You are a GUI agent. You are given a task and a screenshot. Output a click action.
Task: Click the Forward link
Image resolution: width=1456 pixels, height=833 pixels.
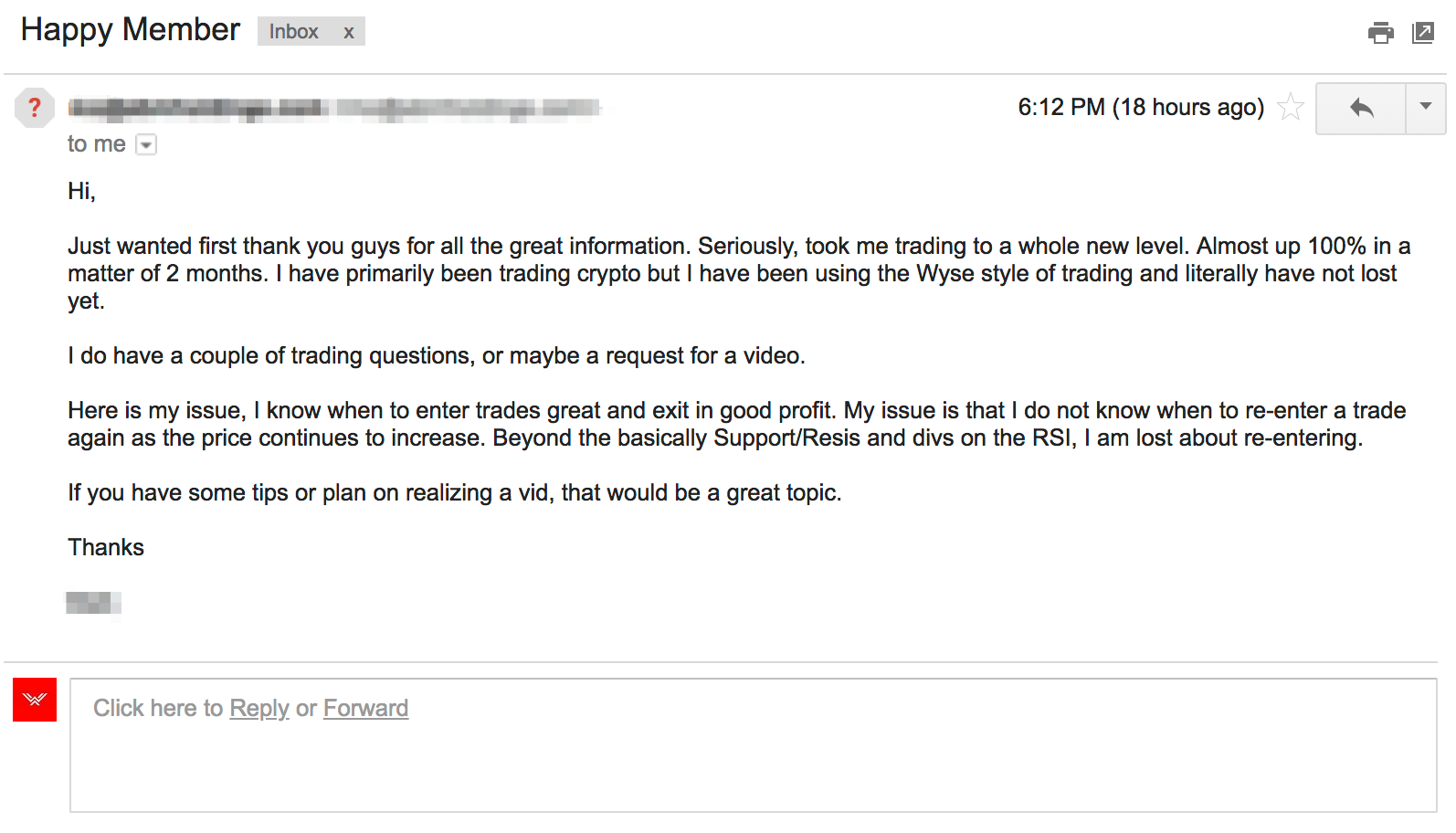point(365,707)
